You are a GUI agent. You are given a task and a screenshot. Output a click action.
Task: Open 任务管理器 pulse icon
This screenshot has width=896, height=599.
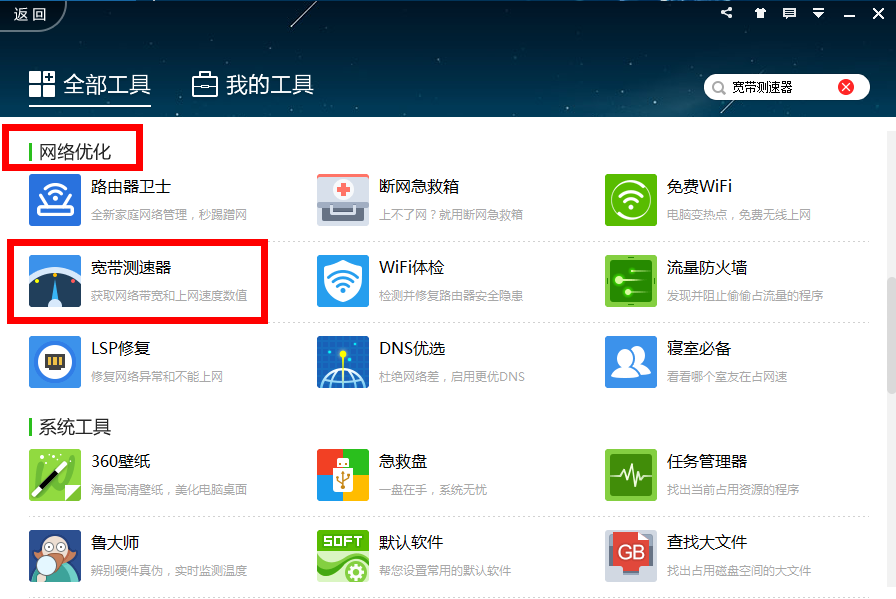point(631,475)
